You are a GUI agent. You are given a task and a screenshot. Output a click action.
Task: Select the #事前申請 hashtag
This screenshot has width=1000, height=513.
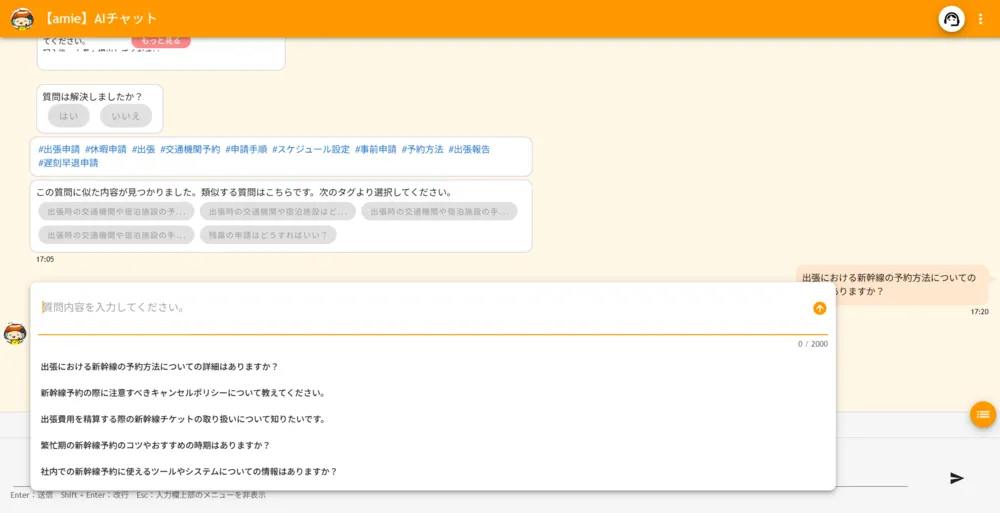click(x=376, y=149)
